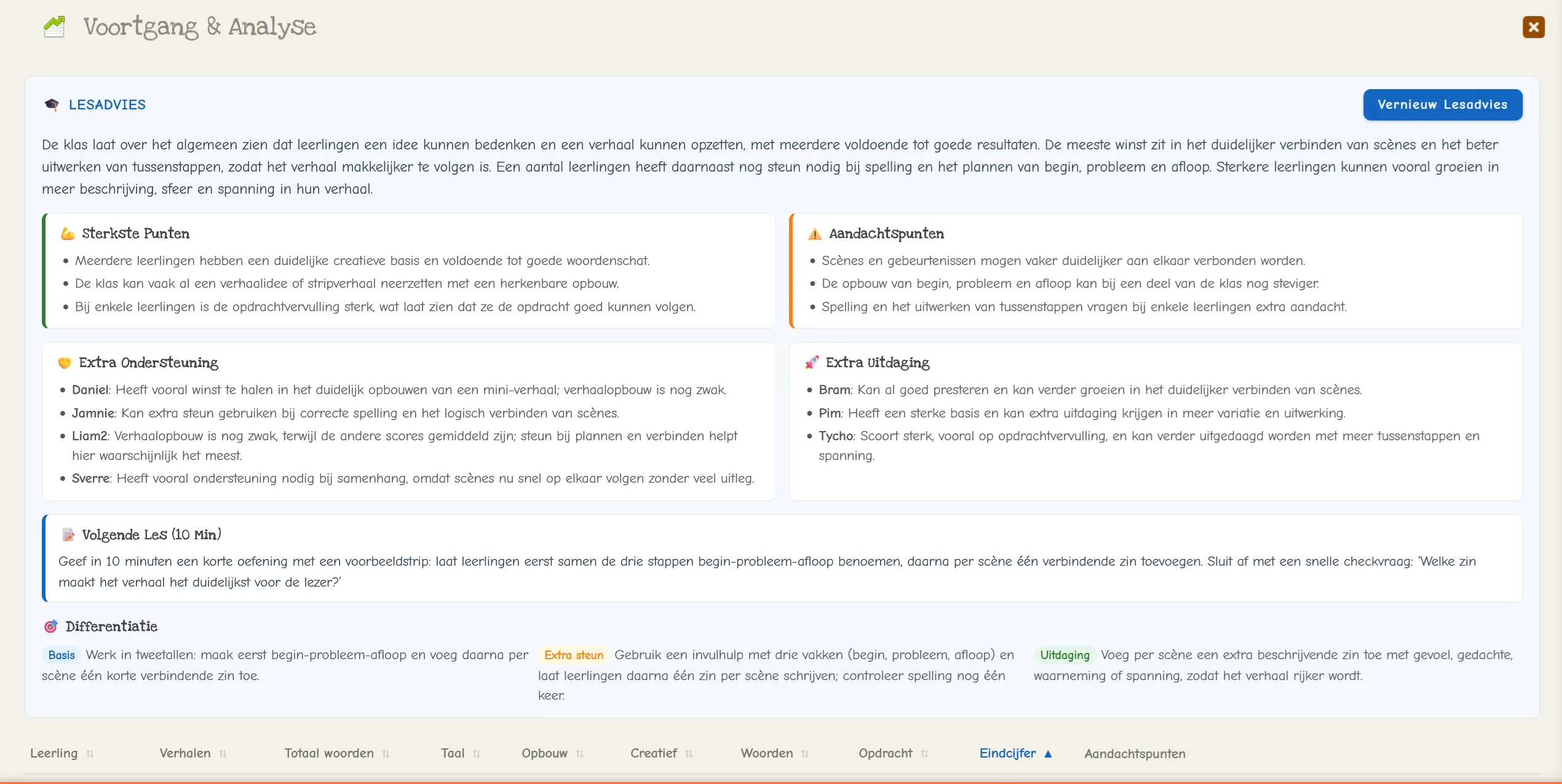Click the notepad icon at Volgende Les
This screenshot has width=1562, height=784.
pos(68,535)
